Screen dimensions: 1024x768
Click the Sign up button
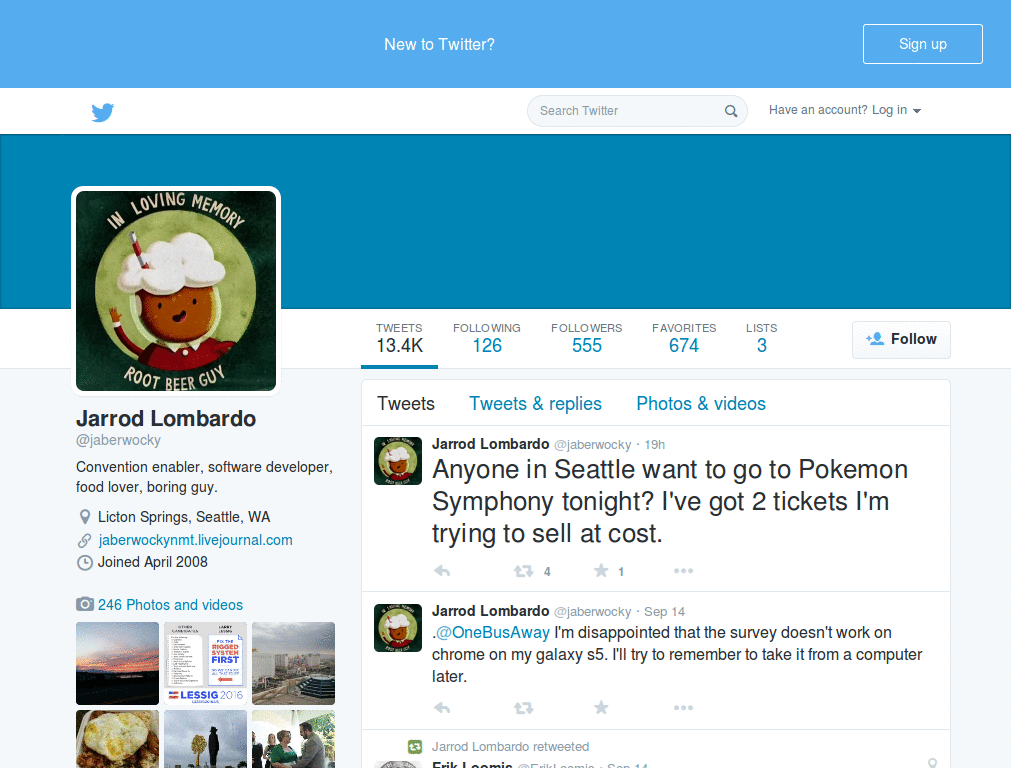point(922,44)
